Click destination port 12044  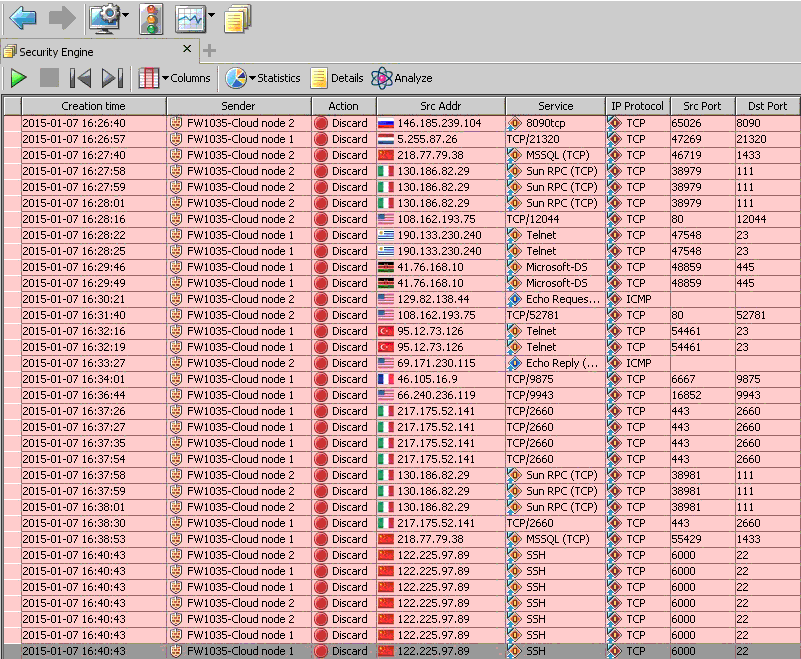coord(751,219)
